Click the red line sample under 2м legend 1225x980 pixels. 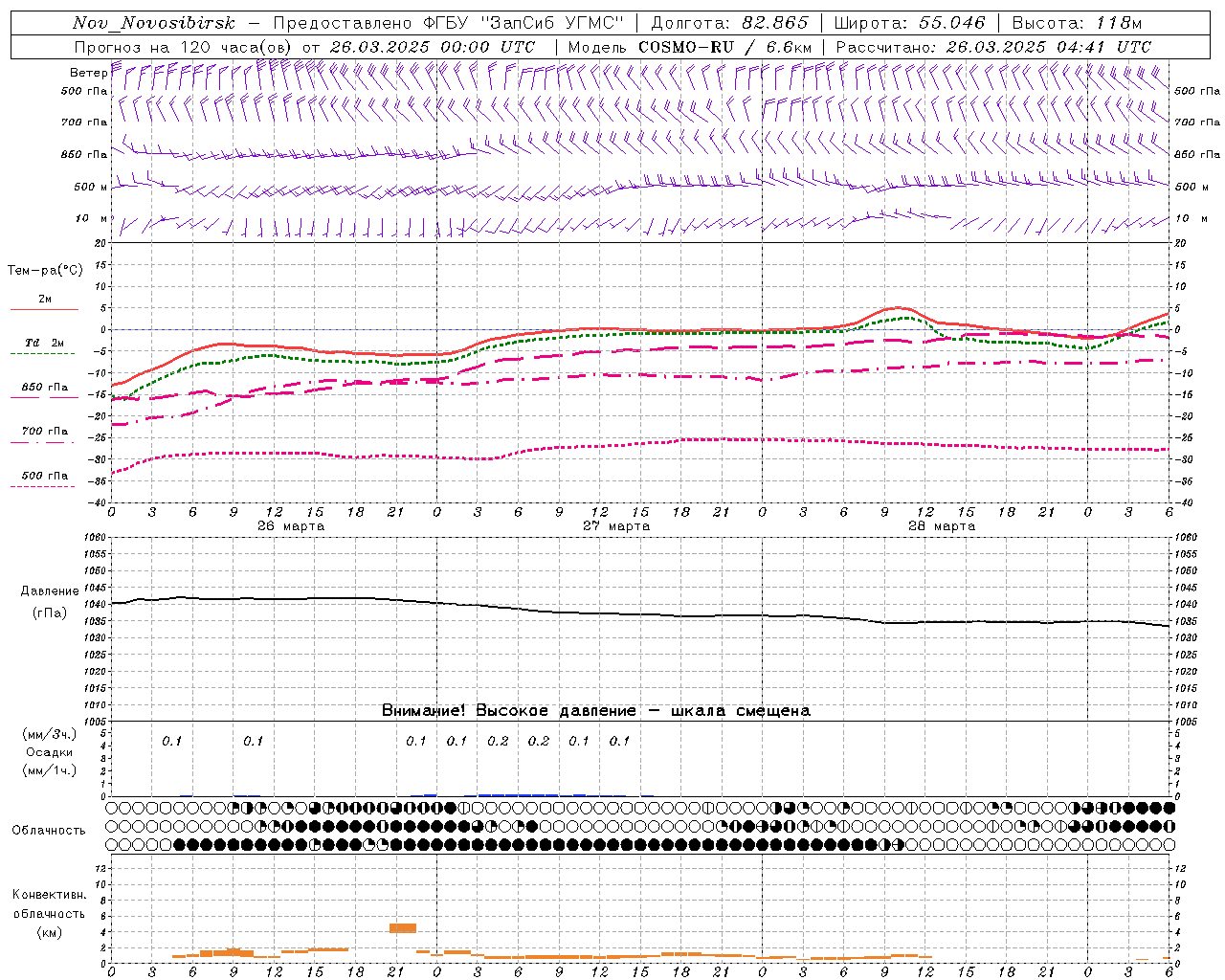tap(44, 309)
